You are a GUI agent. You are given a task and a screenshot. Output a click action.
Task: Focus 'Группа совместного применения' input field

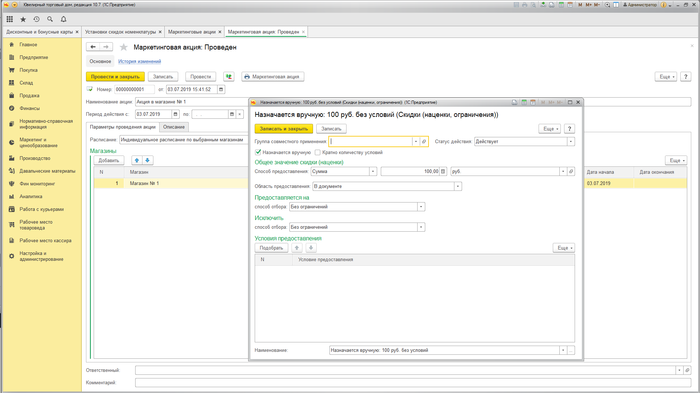coord(371,142)
